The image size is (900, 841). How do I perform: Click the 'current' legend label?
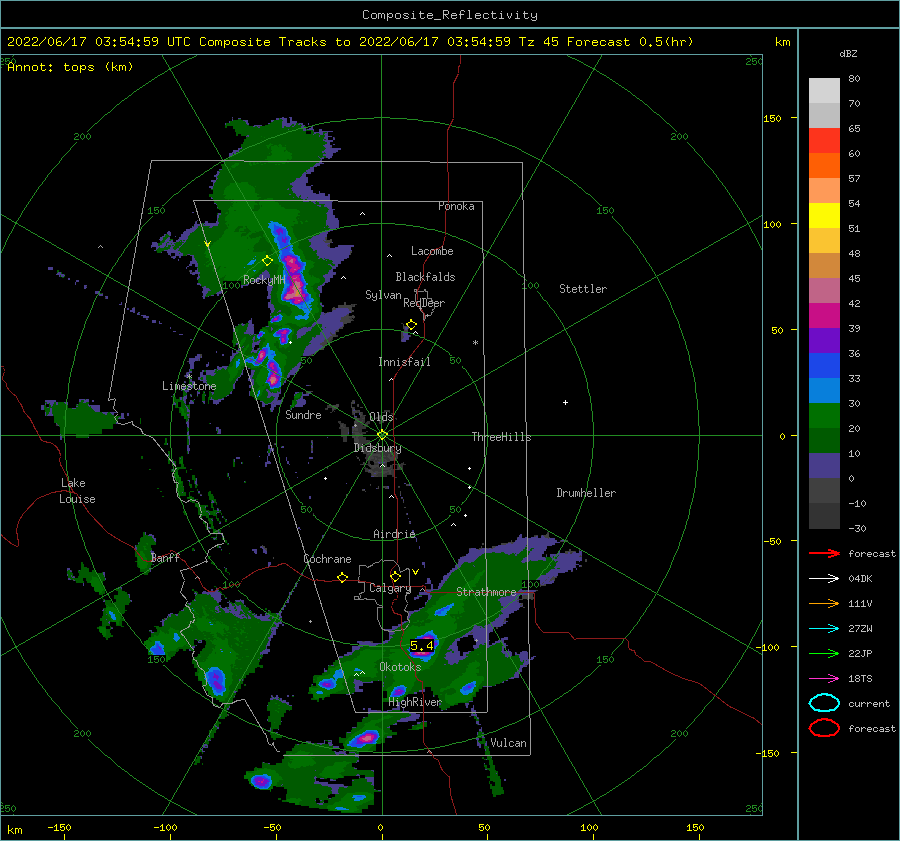tap(869, 703)
